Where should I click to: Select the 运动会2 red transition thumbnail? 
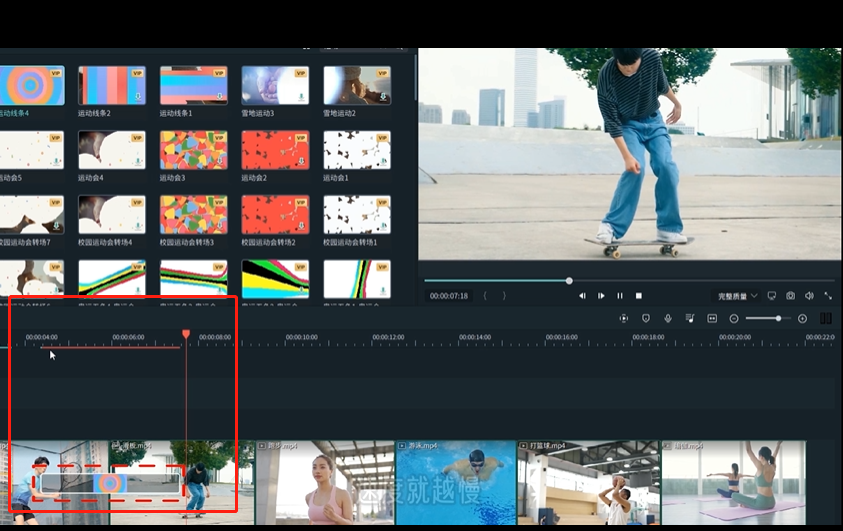coord(275,150)
